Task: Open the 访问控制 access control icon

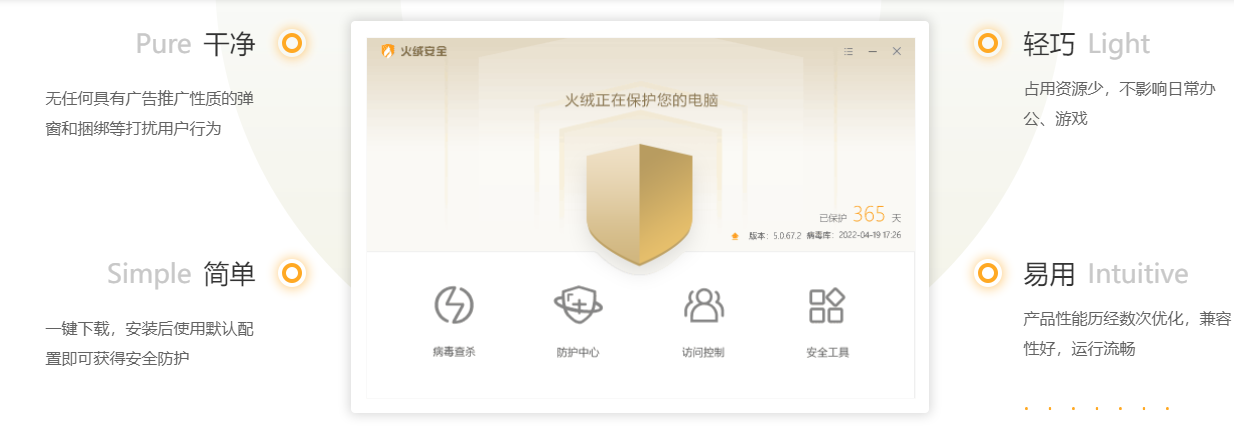Action: [x=703, y=305]
